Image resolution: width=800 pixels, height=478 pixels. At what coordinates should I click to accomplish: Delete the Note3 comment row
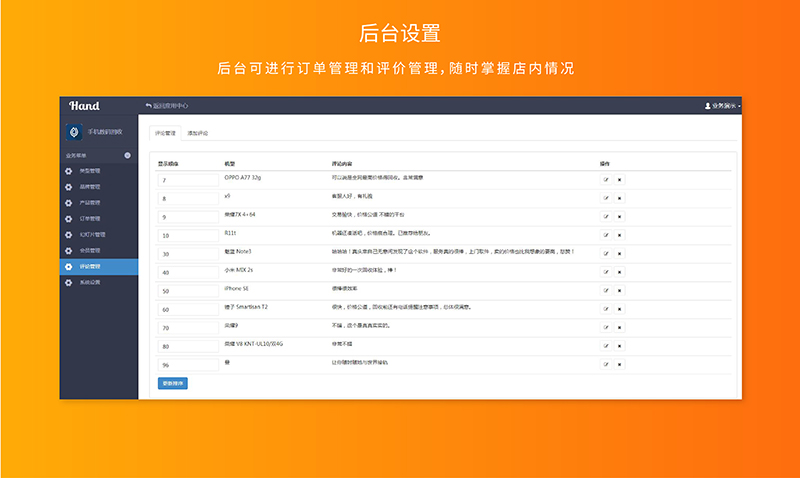619,254
